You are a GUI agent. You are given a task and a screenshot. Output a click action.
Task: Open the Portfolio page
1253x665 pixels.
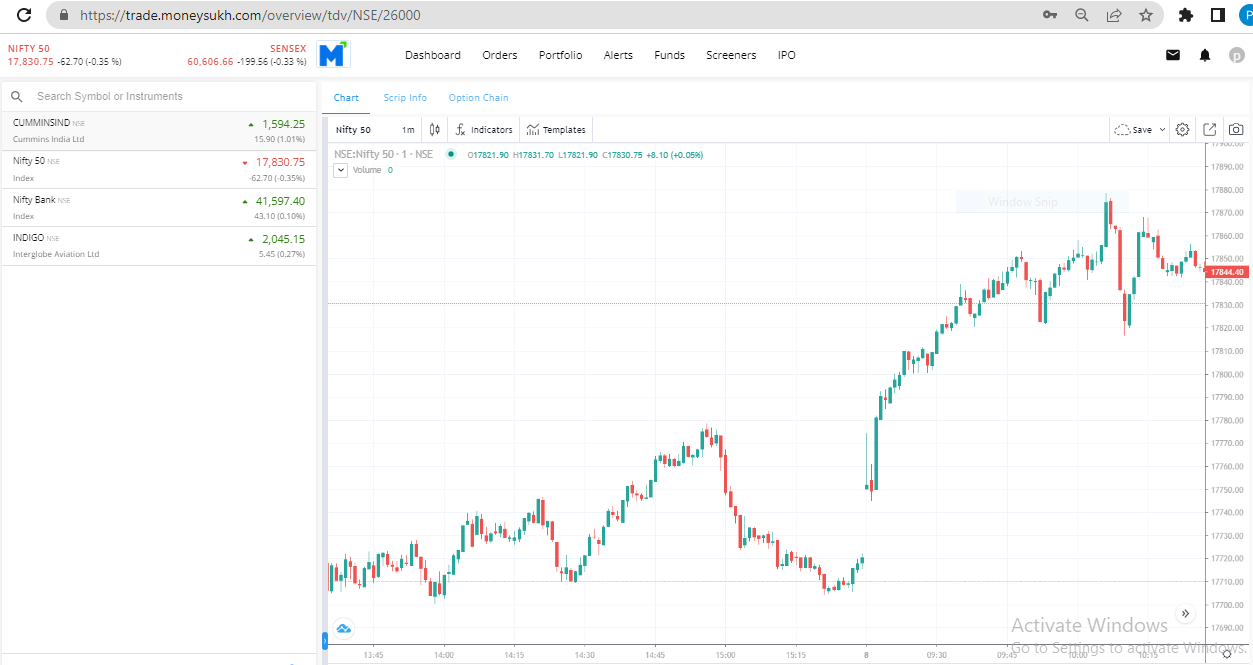pyautogui.click(x=560, y=55)
